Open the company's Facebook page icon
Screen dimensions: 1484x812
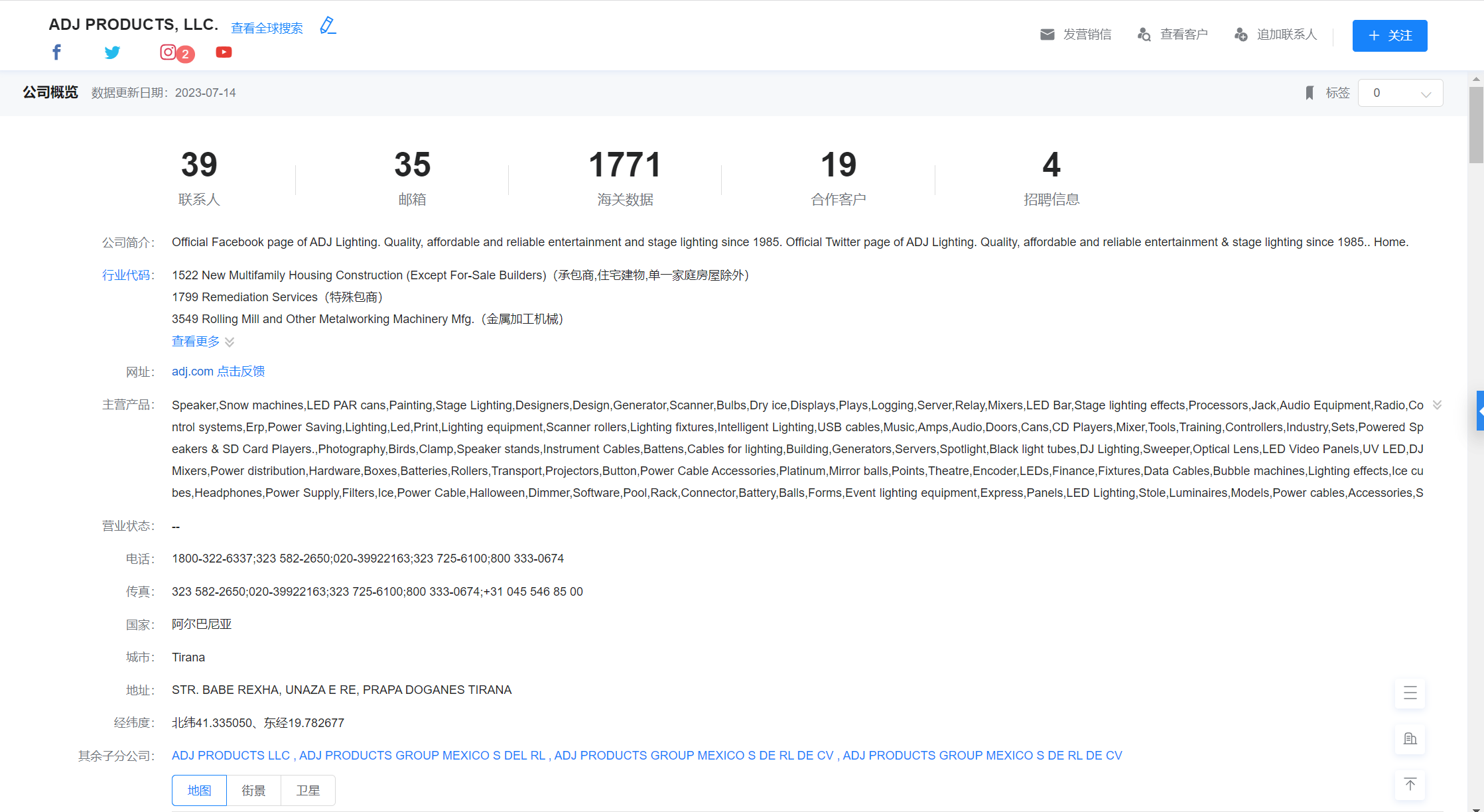point(57,52)
